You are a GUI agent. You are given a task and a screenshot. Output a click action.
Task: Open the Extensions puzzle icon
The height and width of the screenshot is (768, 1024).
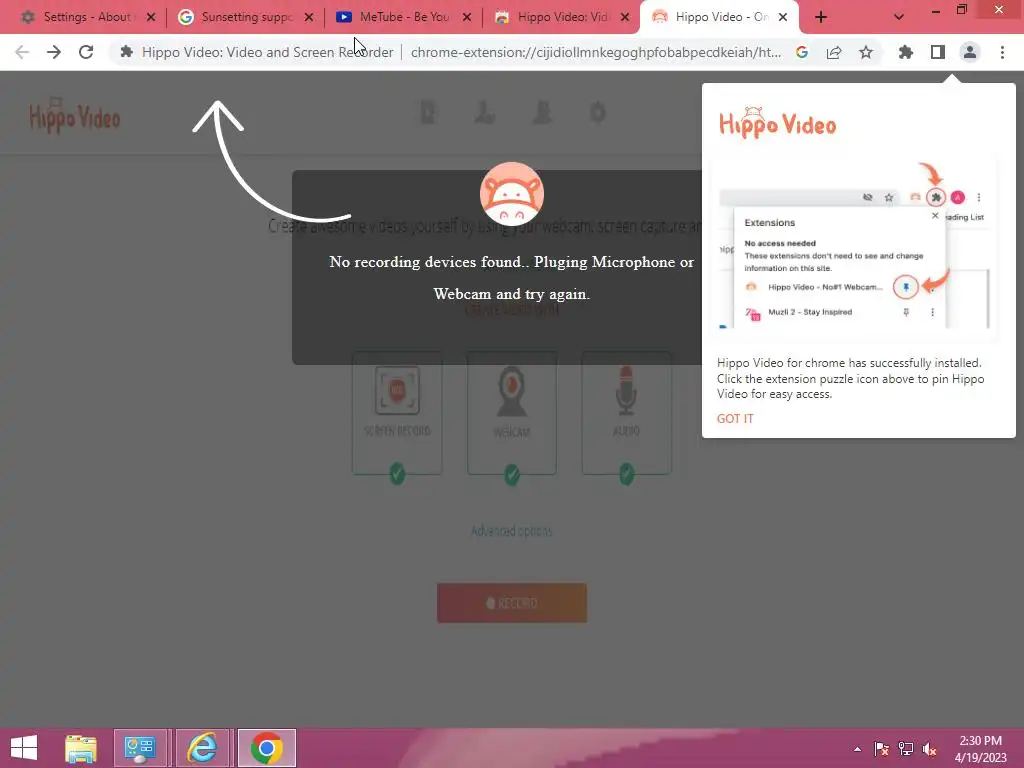tap(905, 52)
